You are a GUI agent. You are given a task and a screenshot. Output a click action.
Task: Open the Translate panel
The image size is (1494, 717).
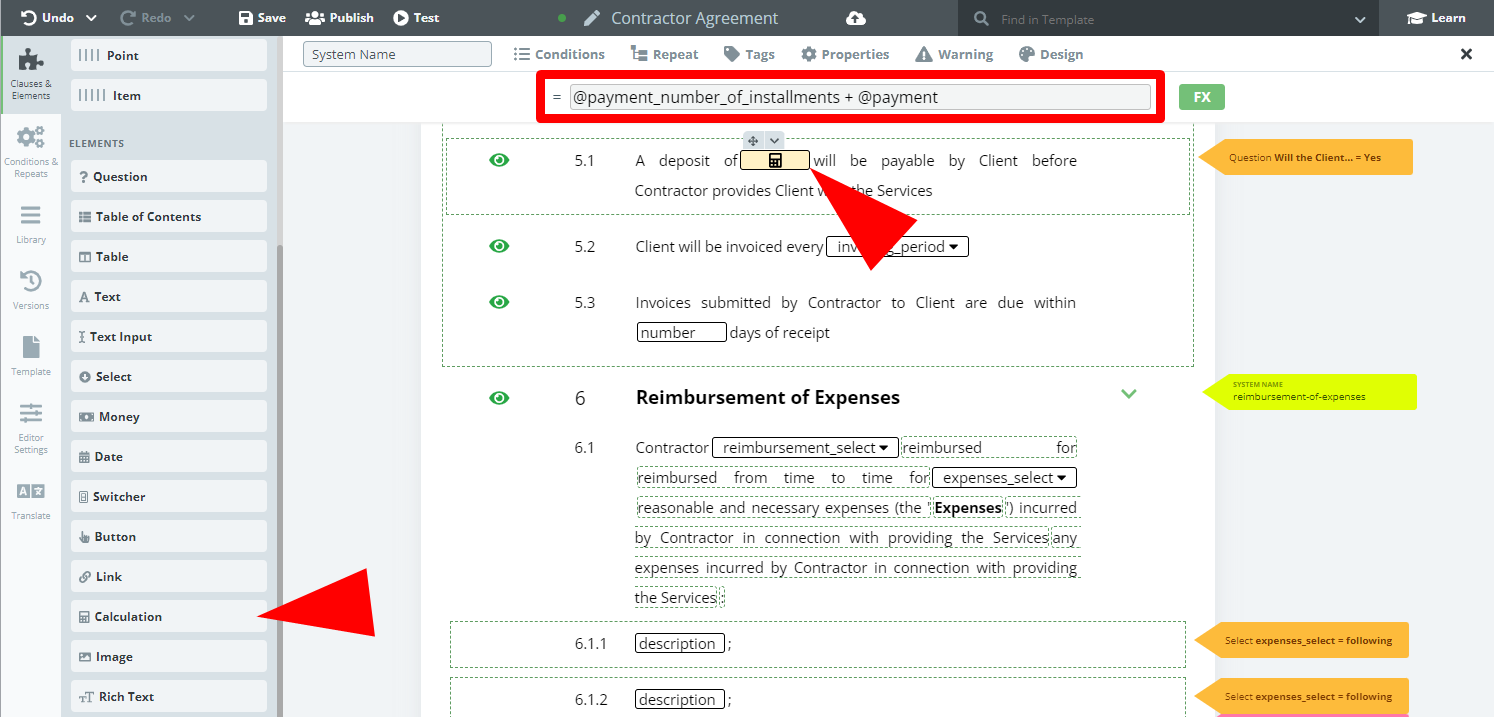31,501
